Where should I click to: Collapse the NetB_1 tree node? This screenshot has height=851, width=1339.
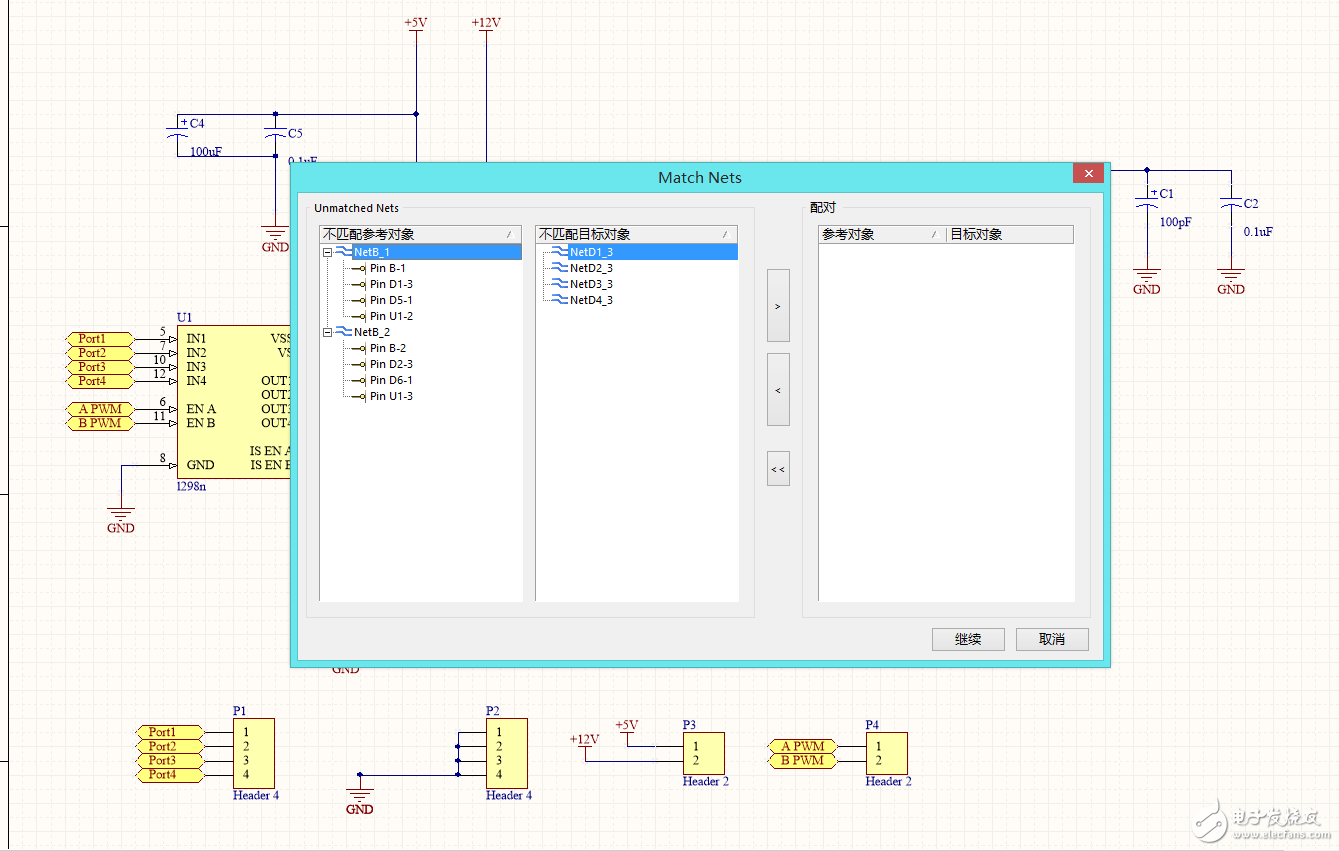(327, 253)
